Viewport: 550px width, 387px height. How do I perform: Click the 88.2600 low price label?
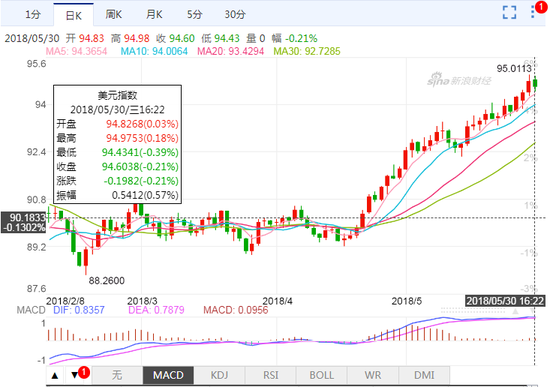pos(107,281)
